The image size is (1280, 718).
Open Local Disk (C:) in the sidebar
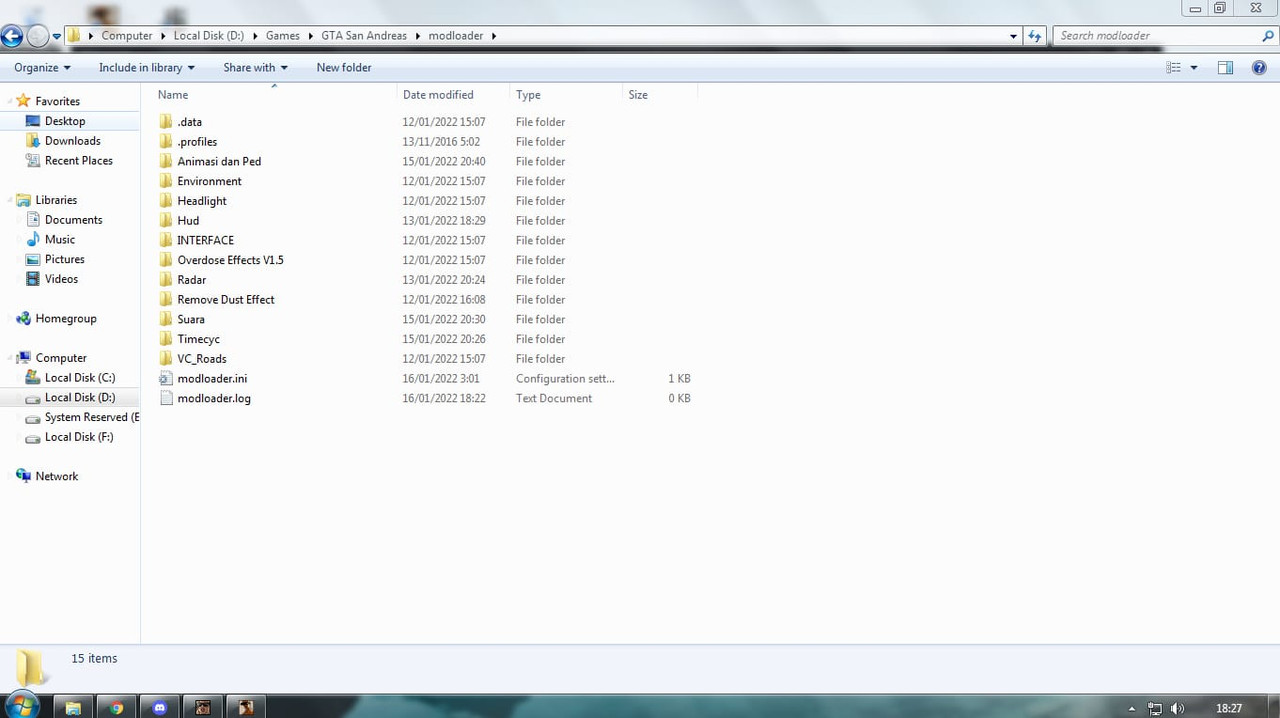click(x=80, y=378)
